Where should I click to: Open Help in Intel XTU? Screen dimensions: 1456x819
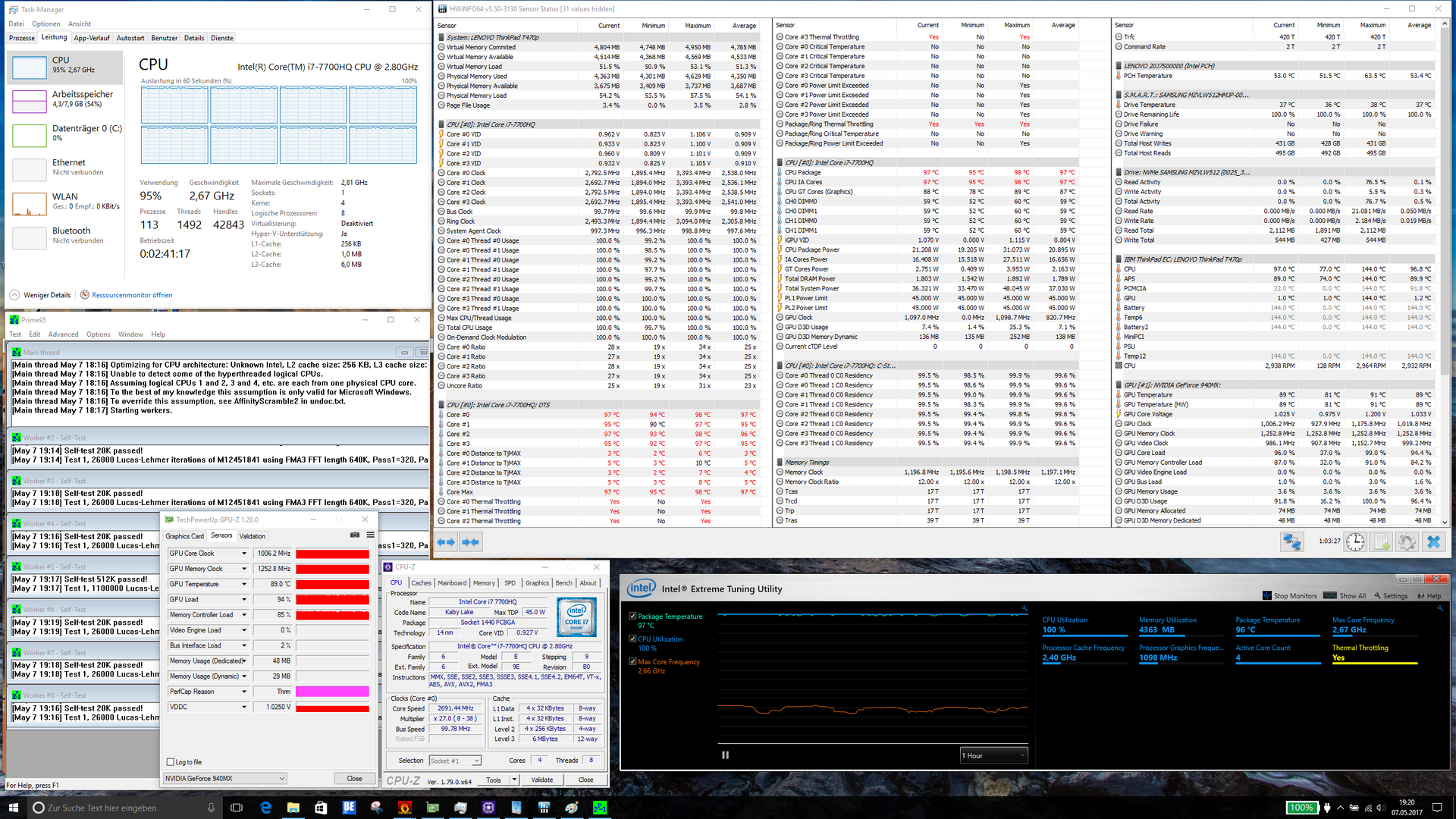1429,596
